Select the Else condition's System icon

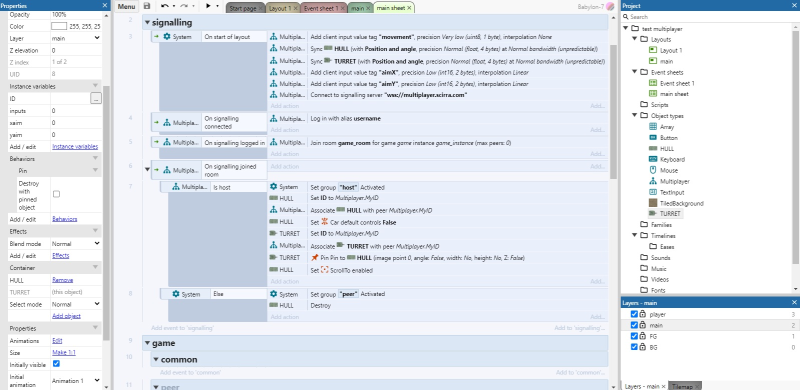pos(176,294)
